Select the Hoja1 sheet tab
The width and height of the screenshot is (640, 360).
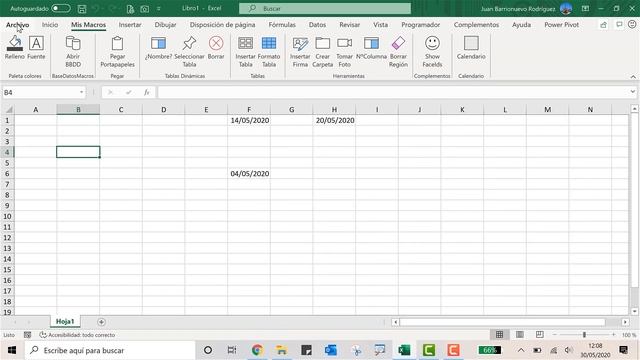click(x=65, y=322)
